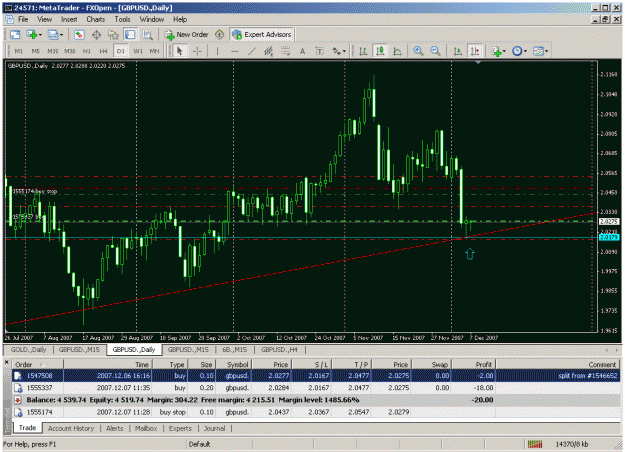The width and height of the screenshot is (625, 452).
Task: Toggle chart Auto Scroll icon
Action: click(x=458, y=51)
